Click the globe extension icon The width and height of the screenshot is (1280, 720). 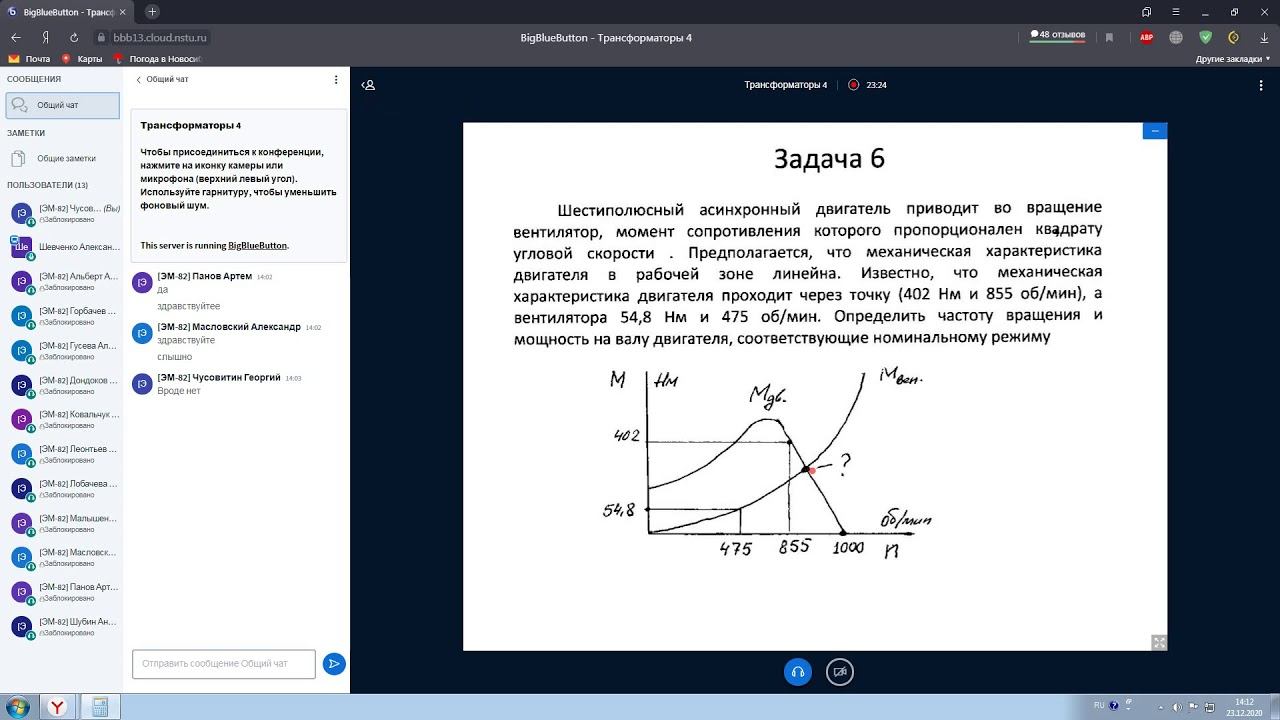(x=1176, y=37)
